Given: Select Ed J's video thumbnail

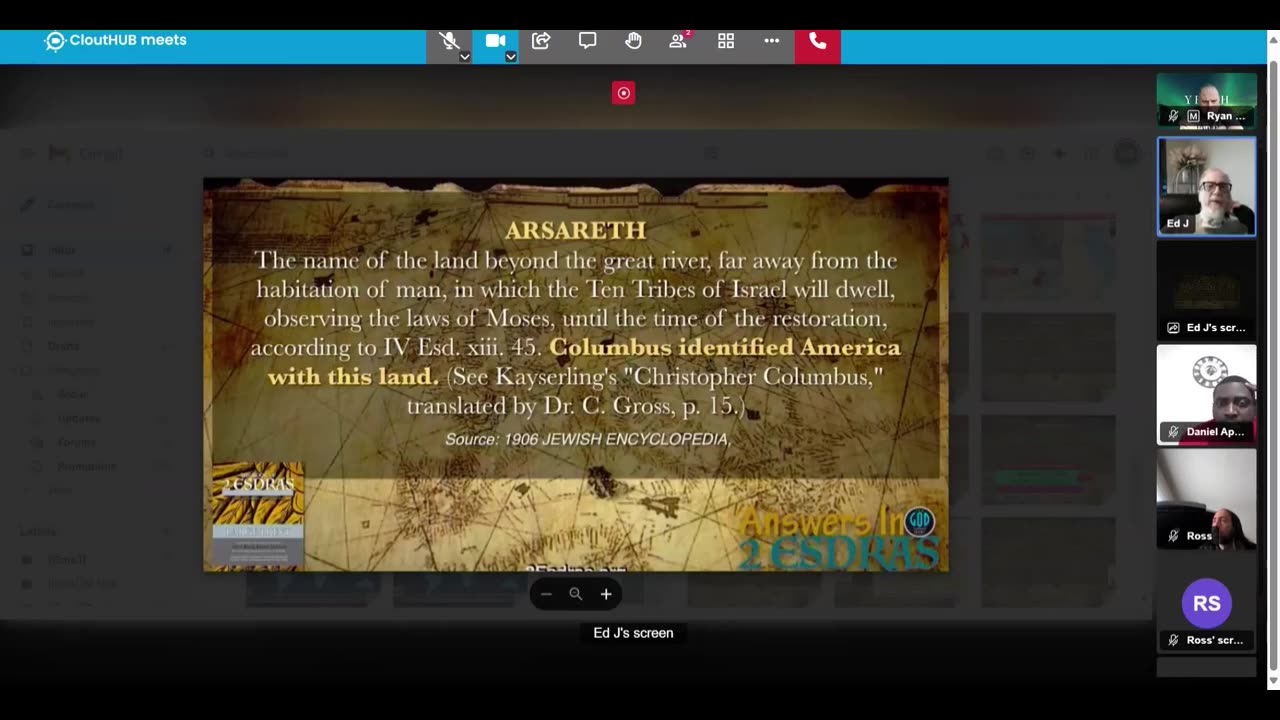Looking at the screenshot, I should pyautogui.click(x=1206, y=186).
